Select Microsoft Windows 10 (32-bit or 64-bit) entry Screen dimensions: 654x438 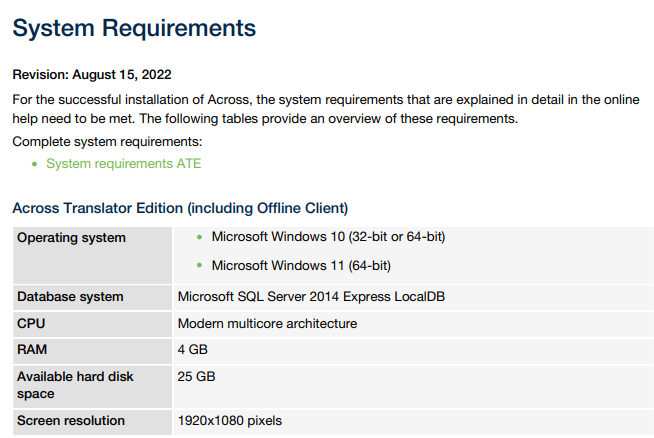328,237
